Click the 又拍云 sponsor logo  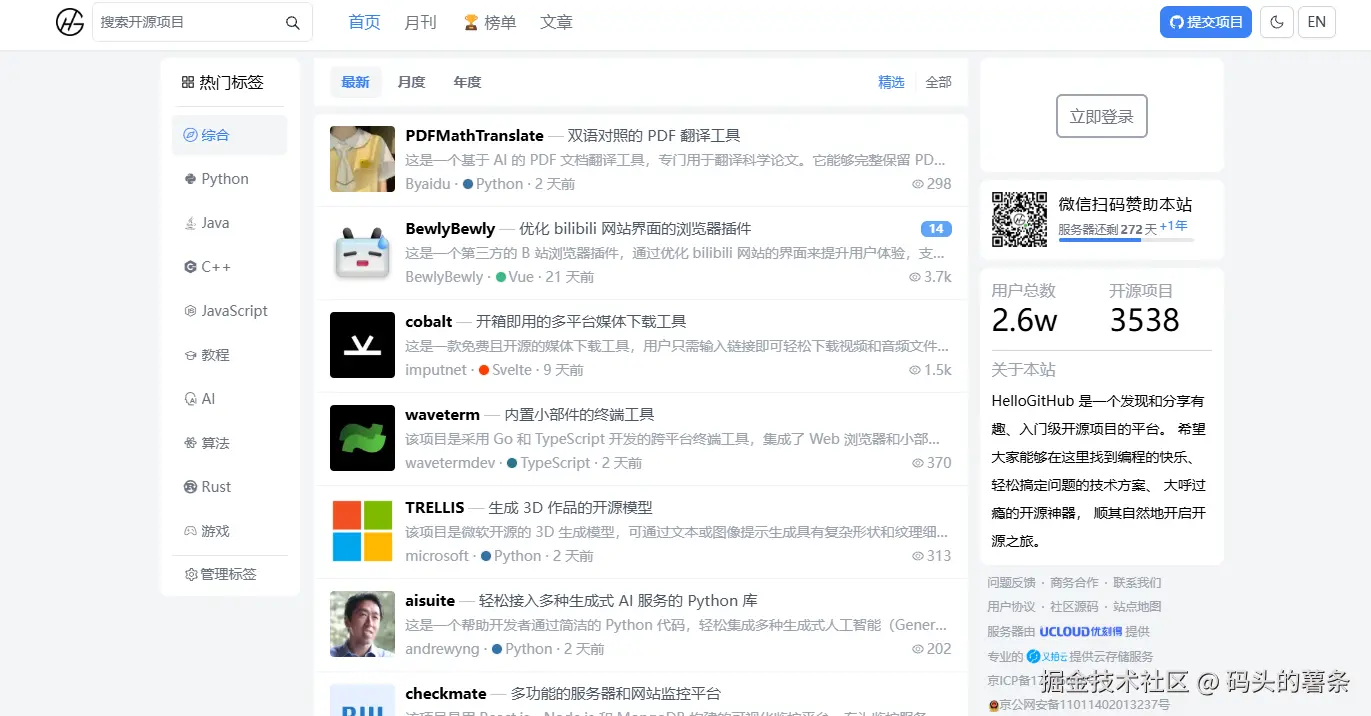pyautogui.click(x=1047, y=656)
